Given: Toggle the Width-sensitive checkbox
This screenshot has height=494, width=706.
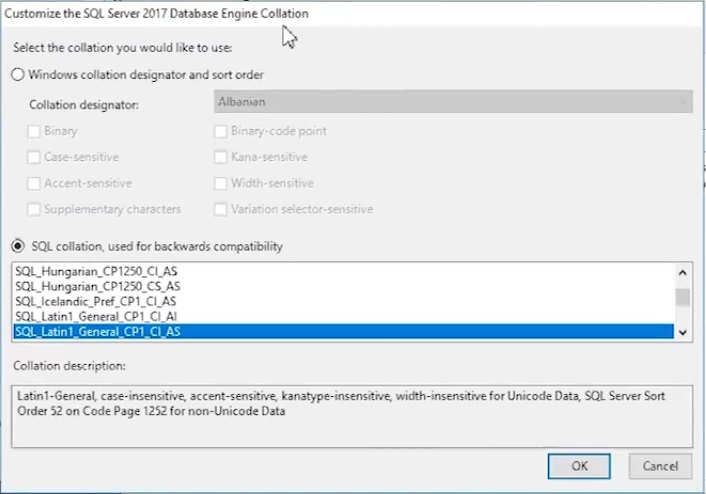Looking at the screenshot, I should point(221,183).
